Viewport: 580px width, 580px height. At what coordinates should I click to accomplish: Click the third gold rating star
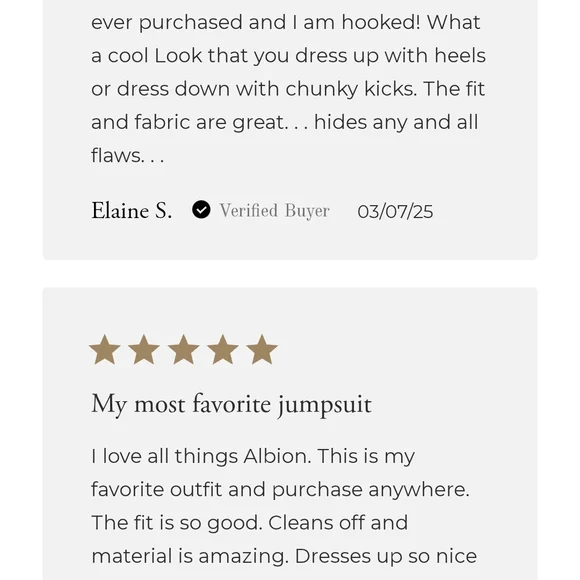[x=183, y=350]
